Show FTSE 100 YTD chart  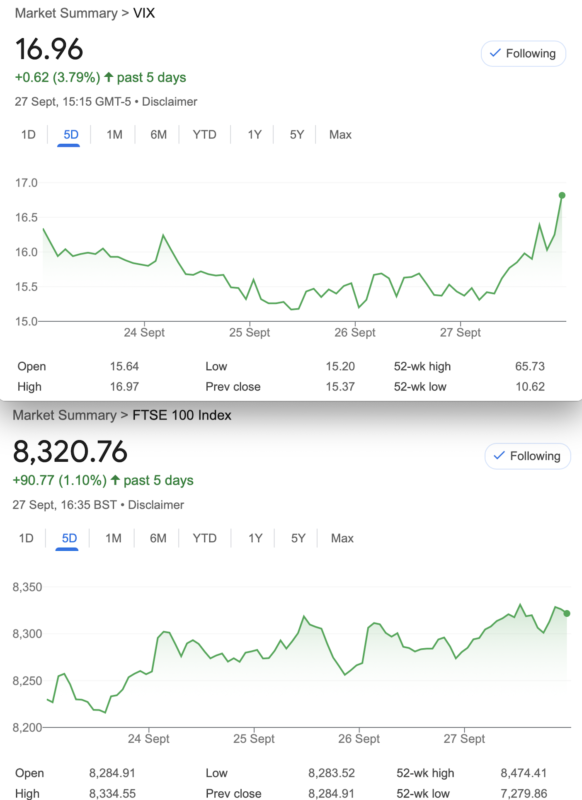pyautogui.click(x=204, y=538)
